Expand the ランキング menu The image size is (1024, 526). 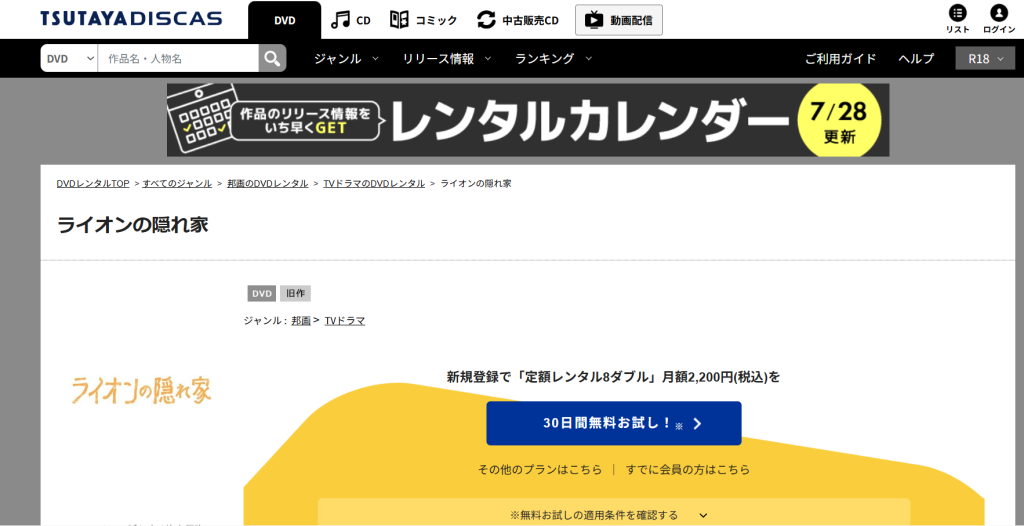point(554,58)
